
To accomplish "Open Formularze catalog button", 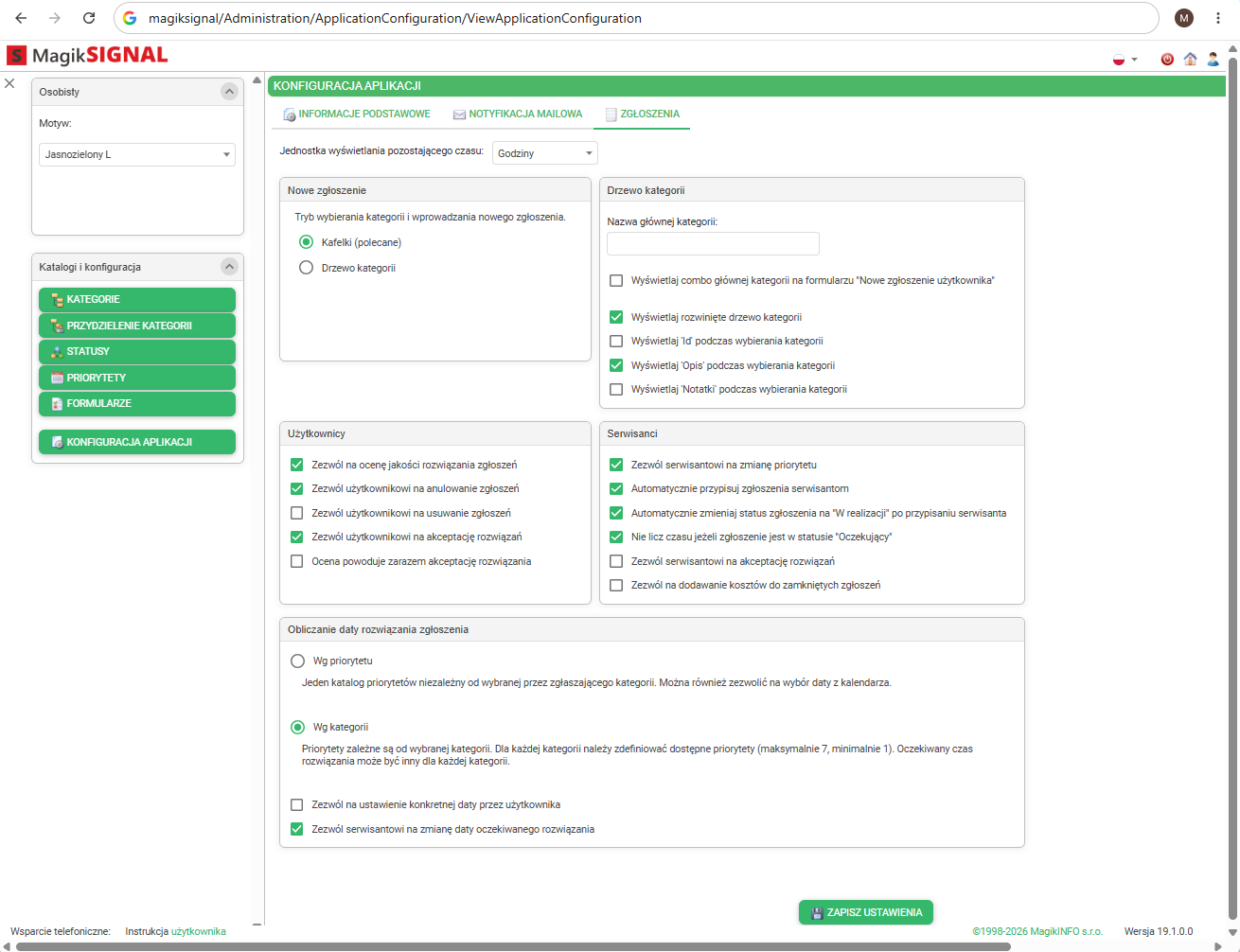I will (137, 403).
